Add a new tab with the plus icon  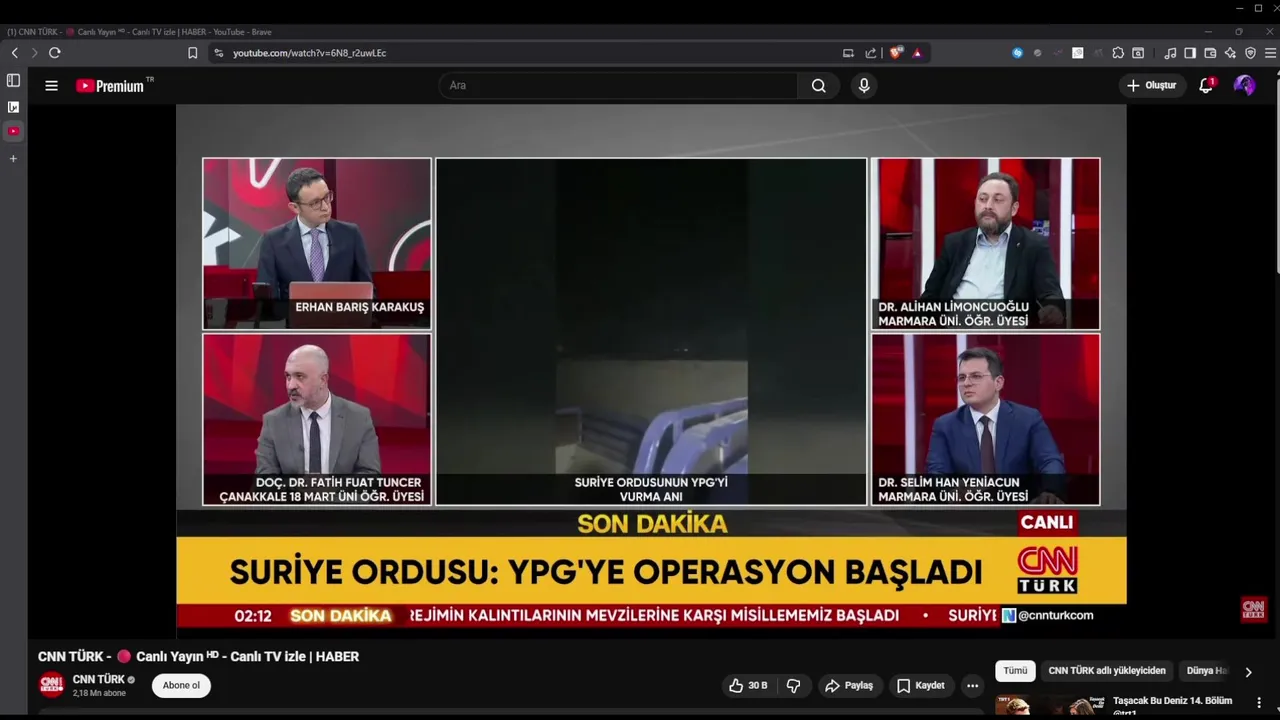pos(13,158)
